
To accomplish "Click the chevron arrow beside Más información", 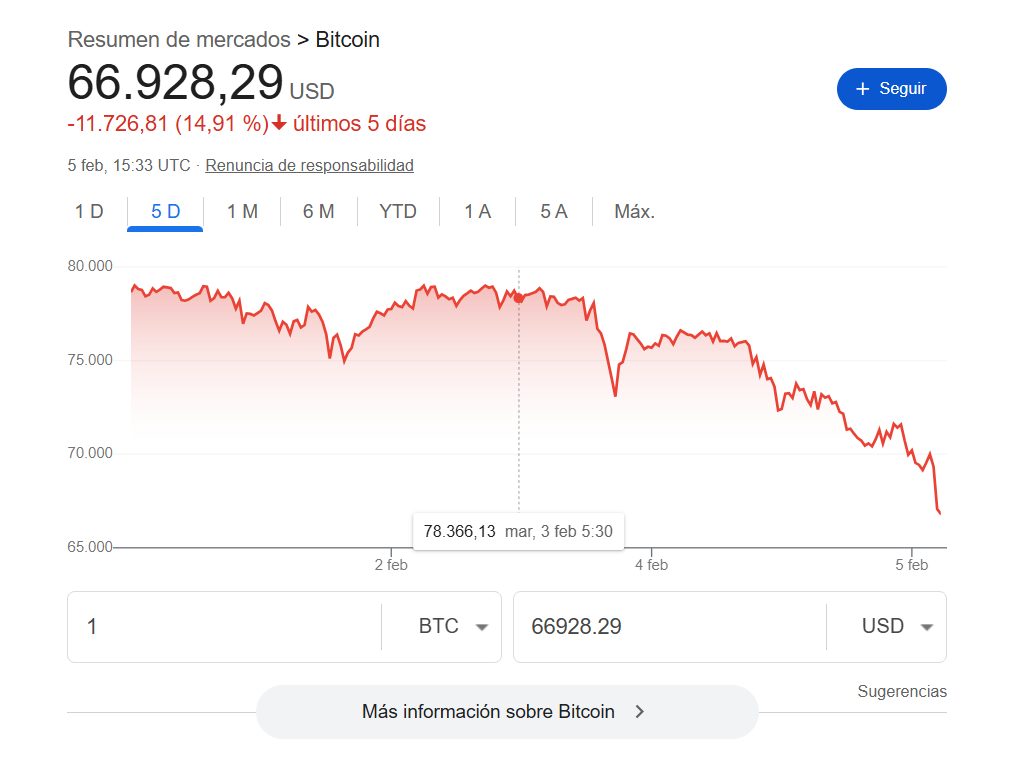I will pos(640,712).
